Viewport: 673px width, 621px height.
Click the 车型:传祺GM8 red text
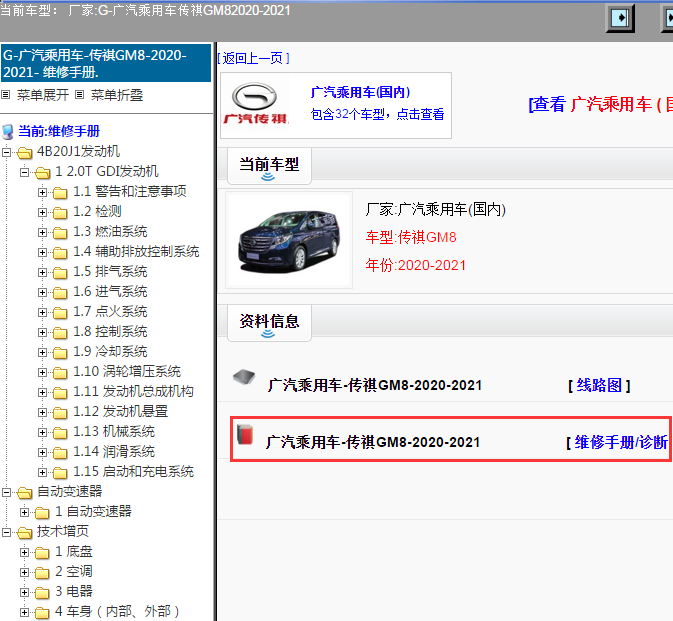coord(411,237)
